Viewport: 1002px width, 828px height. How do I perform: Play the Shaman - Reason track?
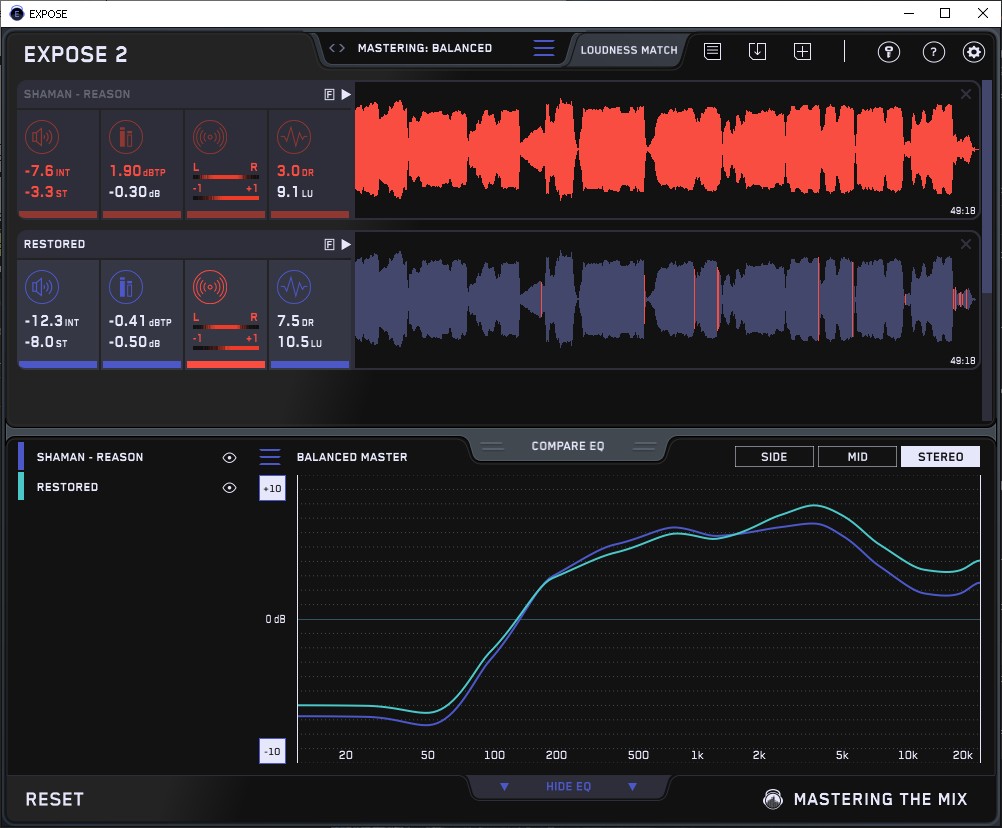click(346, 95)
